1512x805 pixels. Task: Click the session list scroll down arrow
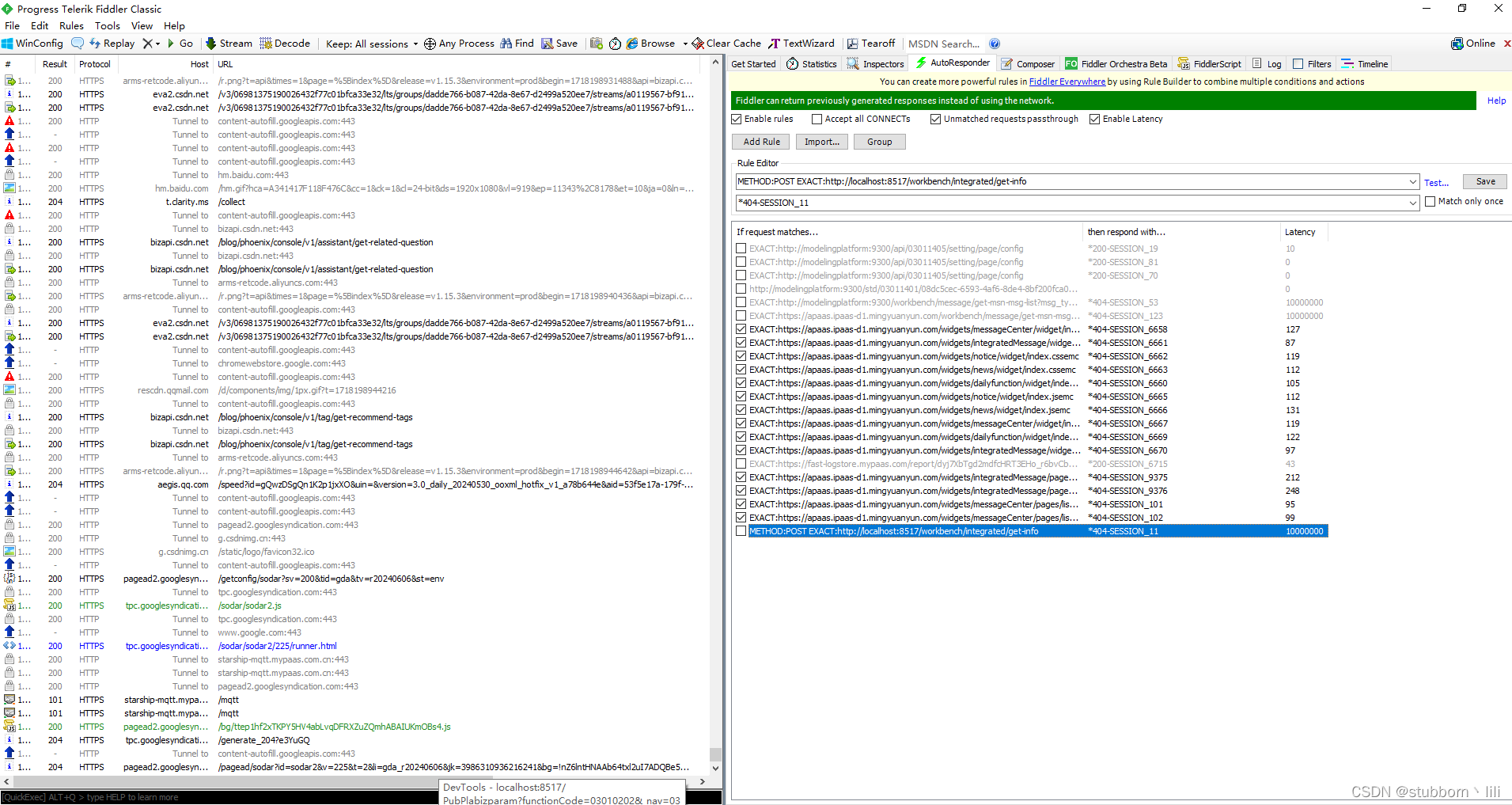point(715,768)
